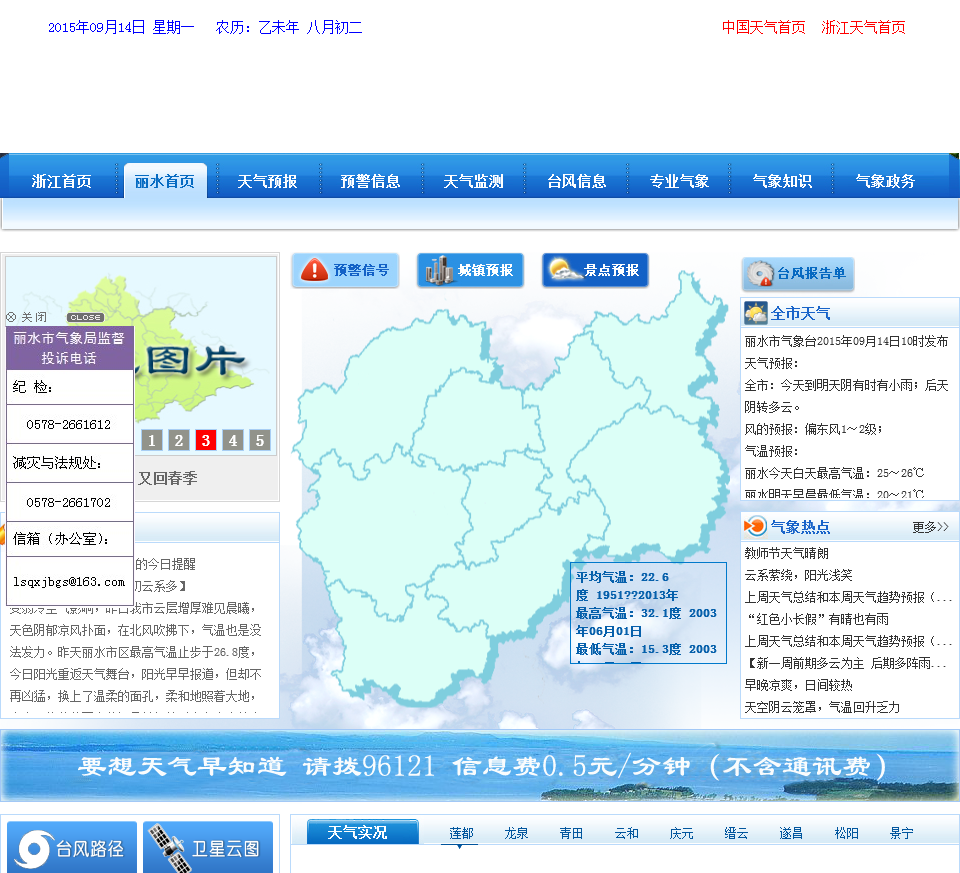Show slideshow image number 5
Viewport: 960px width, 873px height.
260,440
